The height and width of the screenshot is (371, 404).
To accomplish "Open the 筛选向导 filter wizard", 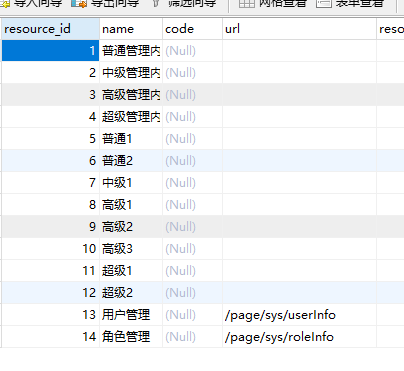I will tap(184, 3).
